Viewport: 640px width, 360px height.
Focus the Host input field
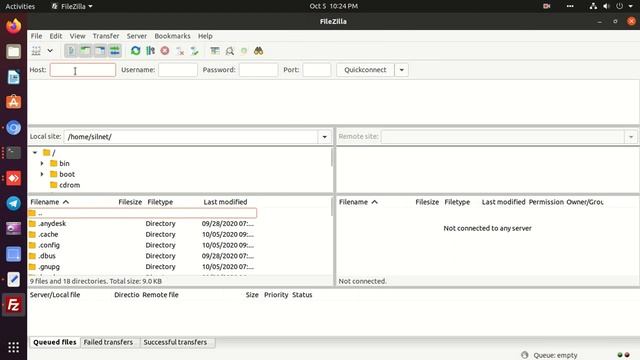pos(83,70)
